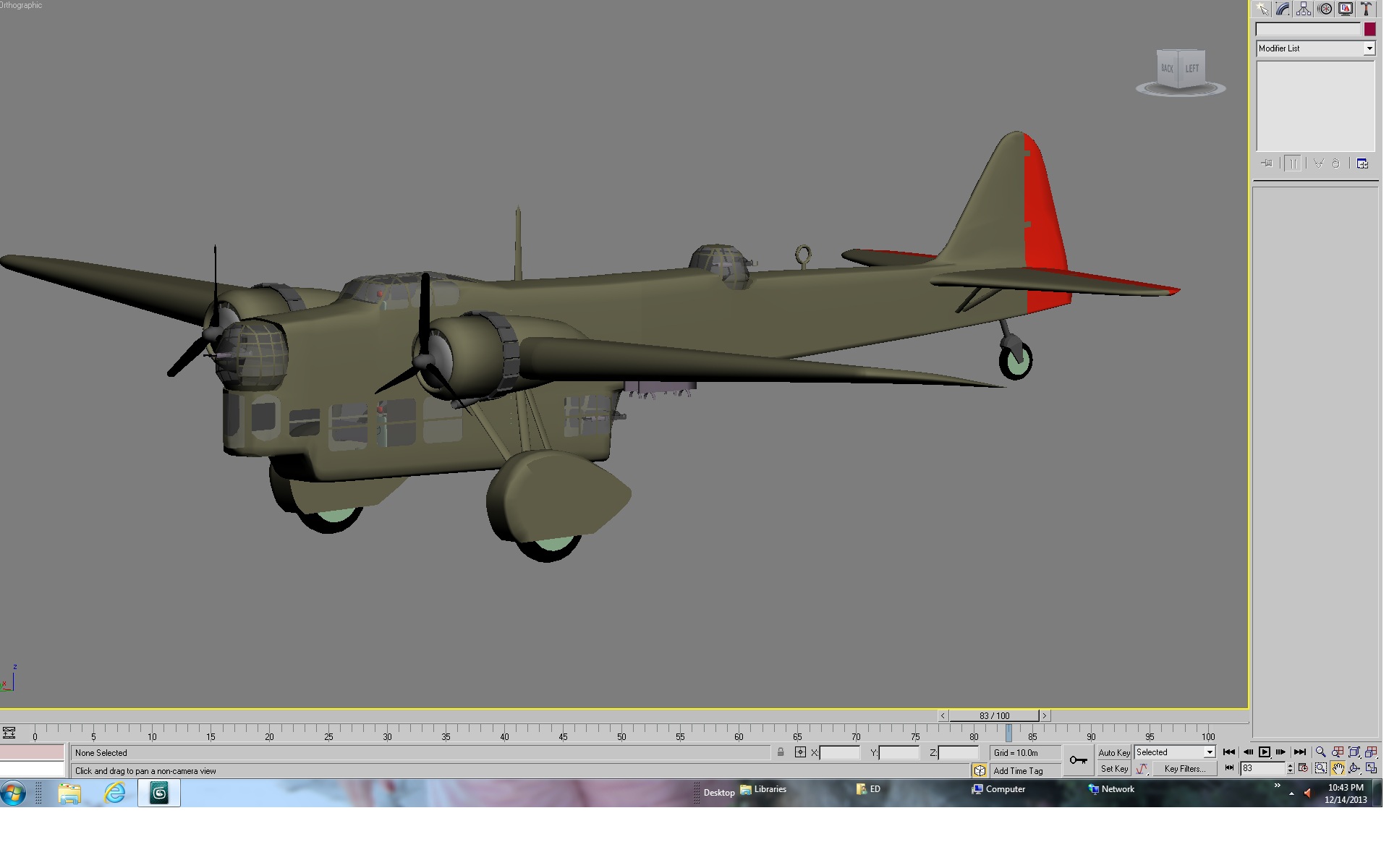
Task: Open the Create panel tab
Action: pos(1262,9)
